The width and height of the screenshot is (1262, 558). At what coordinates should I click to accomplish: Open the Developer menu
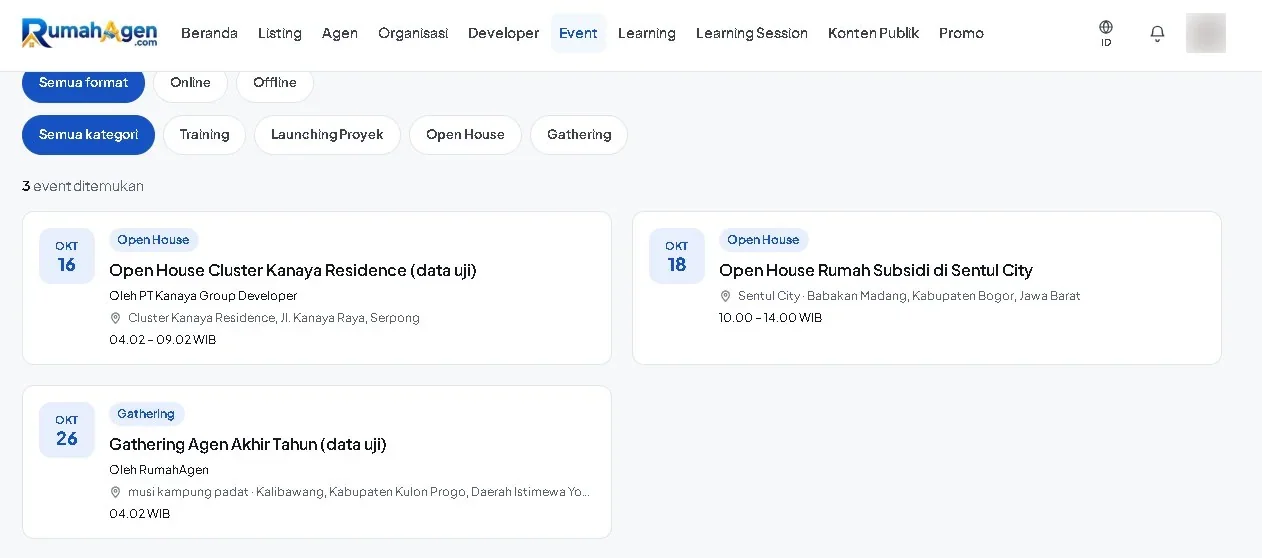(503, 33)
